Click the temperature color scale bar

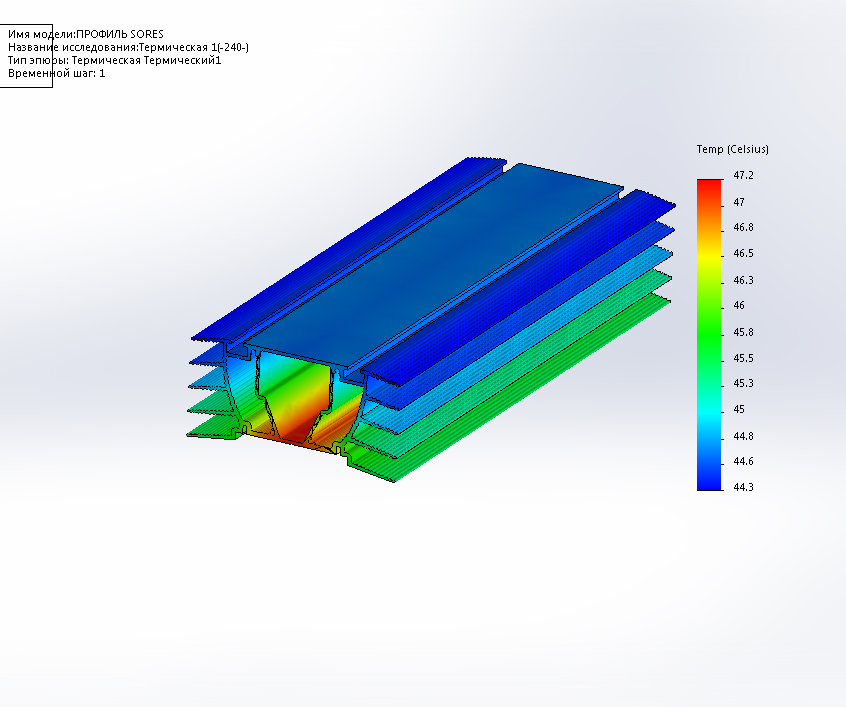click(709, 335)
